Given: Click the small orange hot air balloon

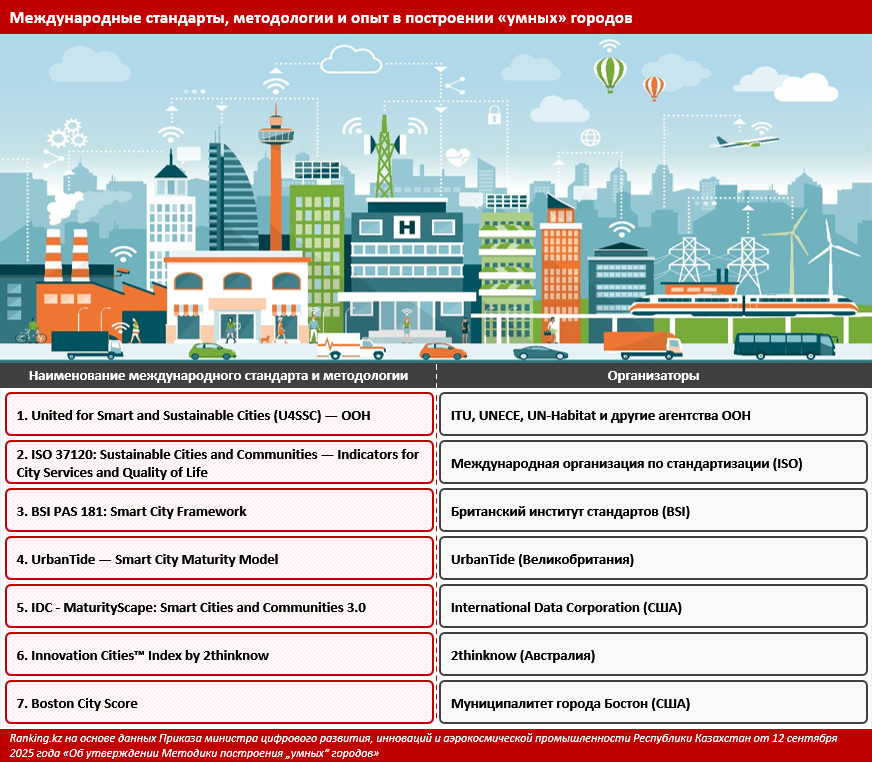Looking at the screenshot, I should 654,88.
